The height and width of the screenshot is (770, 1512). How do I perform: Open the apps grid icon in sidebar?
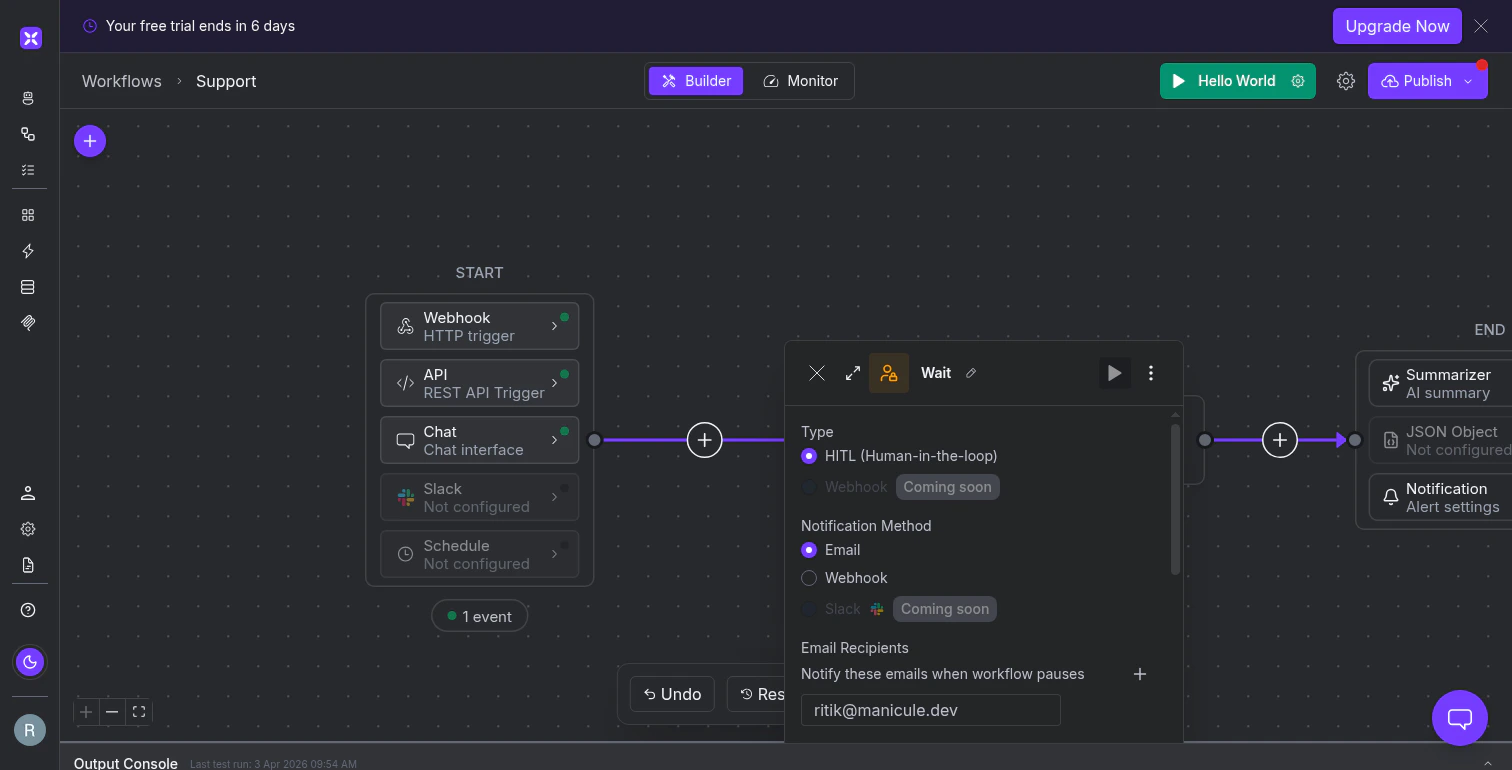pos(28,214)
